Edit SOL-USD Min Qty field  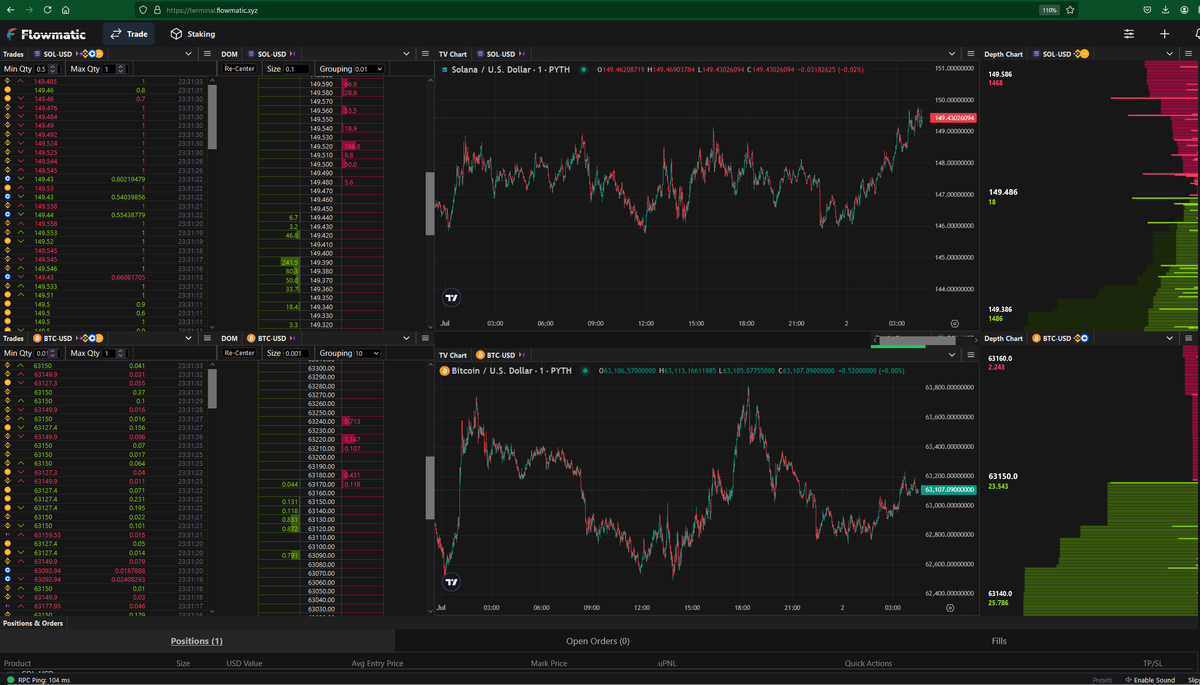[47, 69]
